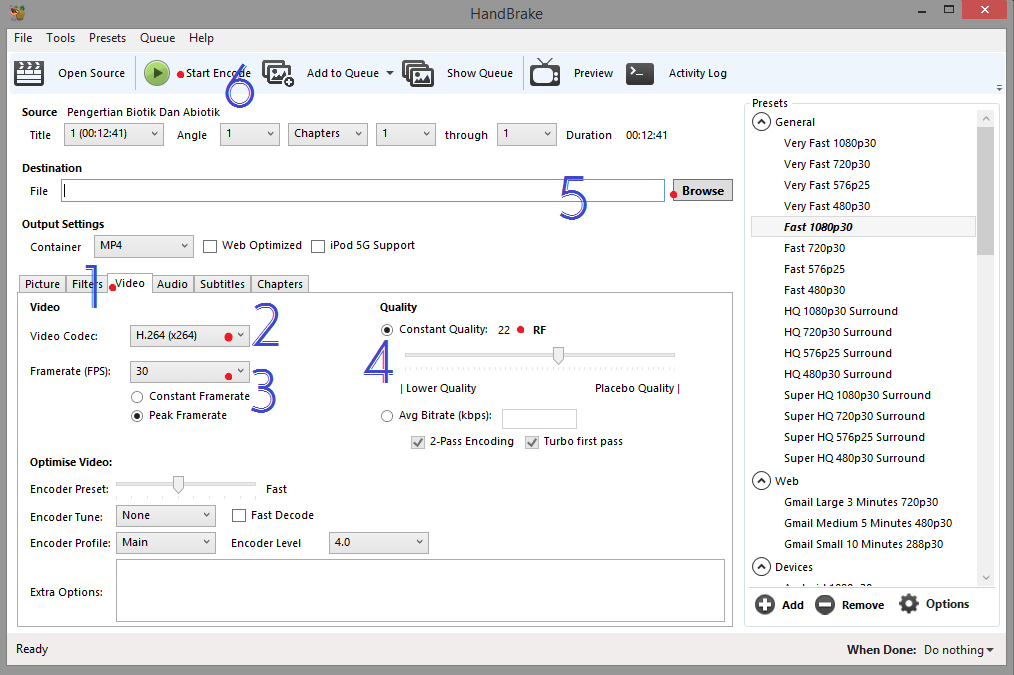Viewport: 1014px width, 675px height.
Task: Click the HandBrake app icon in title bar
Action: pos(17,12)
